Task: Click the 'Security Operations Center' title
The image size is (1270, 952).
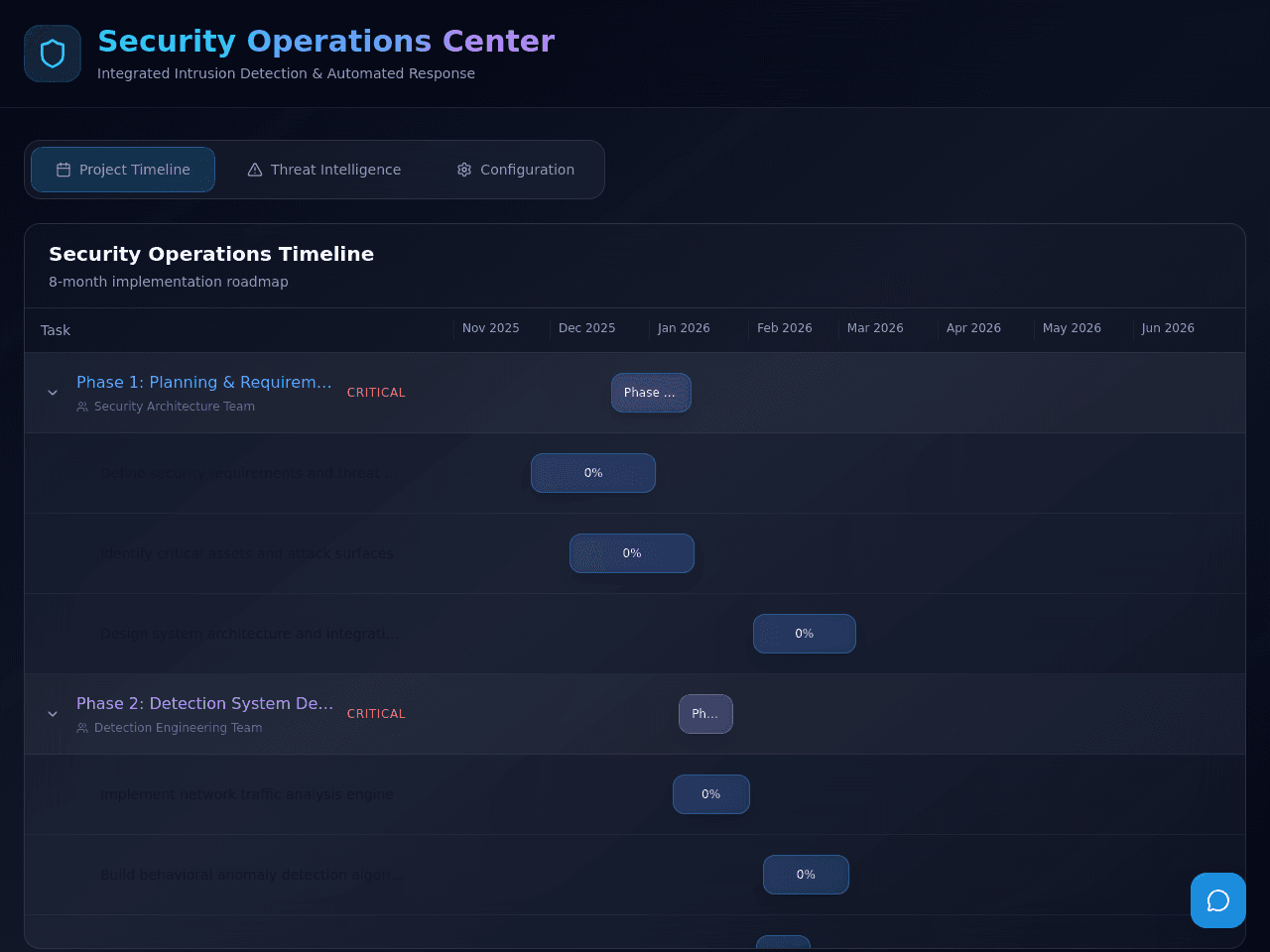Action: 326,41
